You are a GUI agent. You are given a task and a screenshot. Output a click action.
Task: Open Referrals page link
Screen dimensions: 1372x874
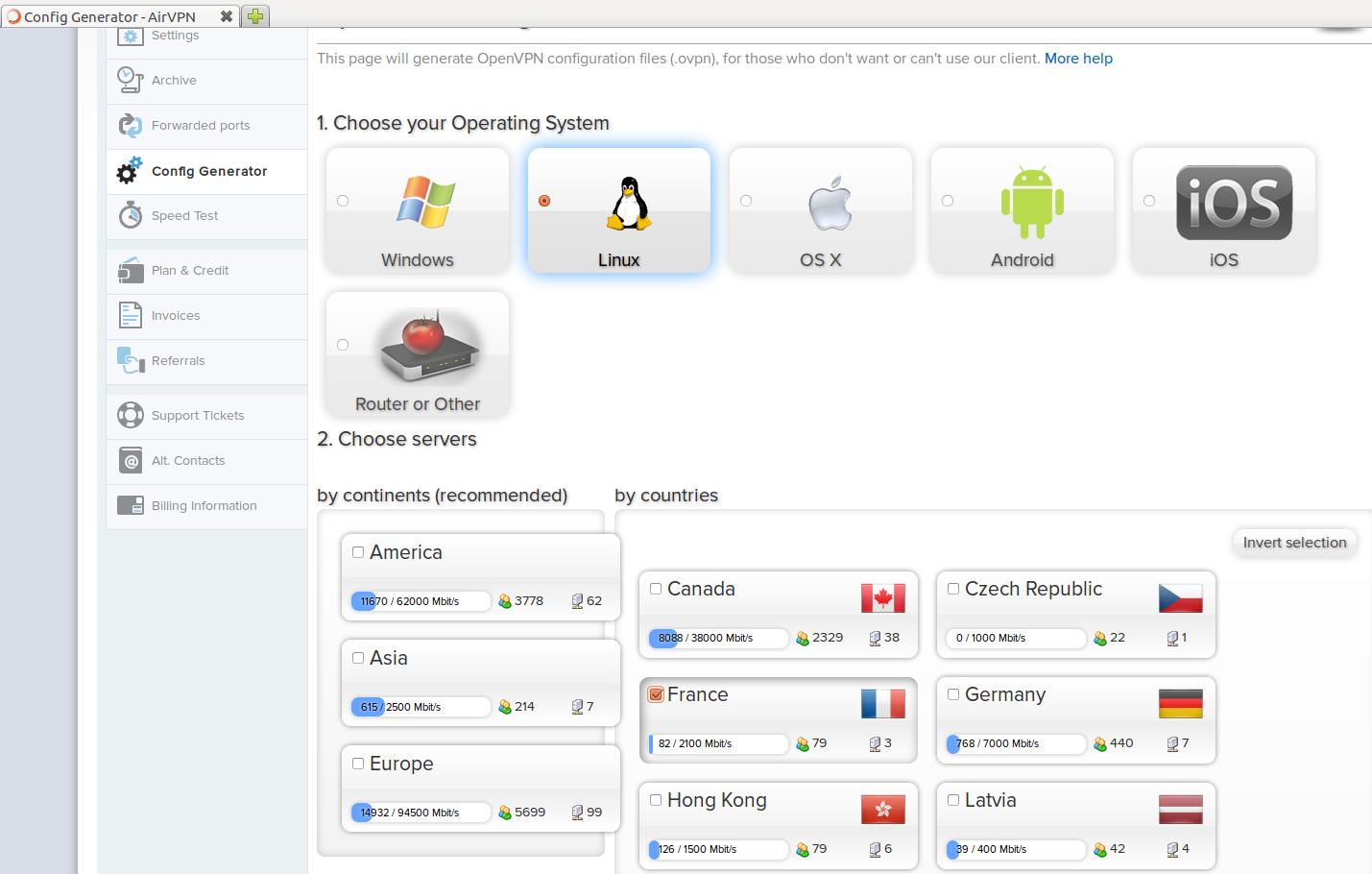[x=206, y=361]
